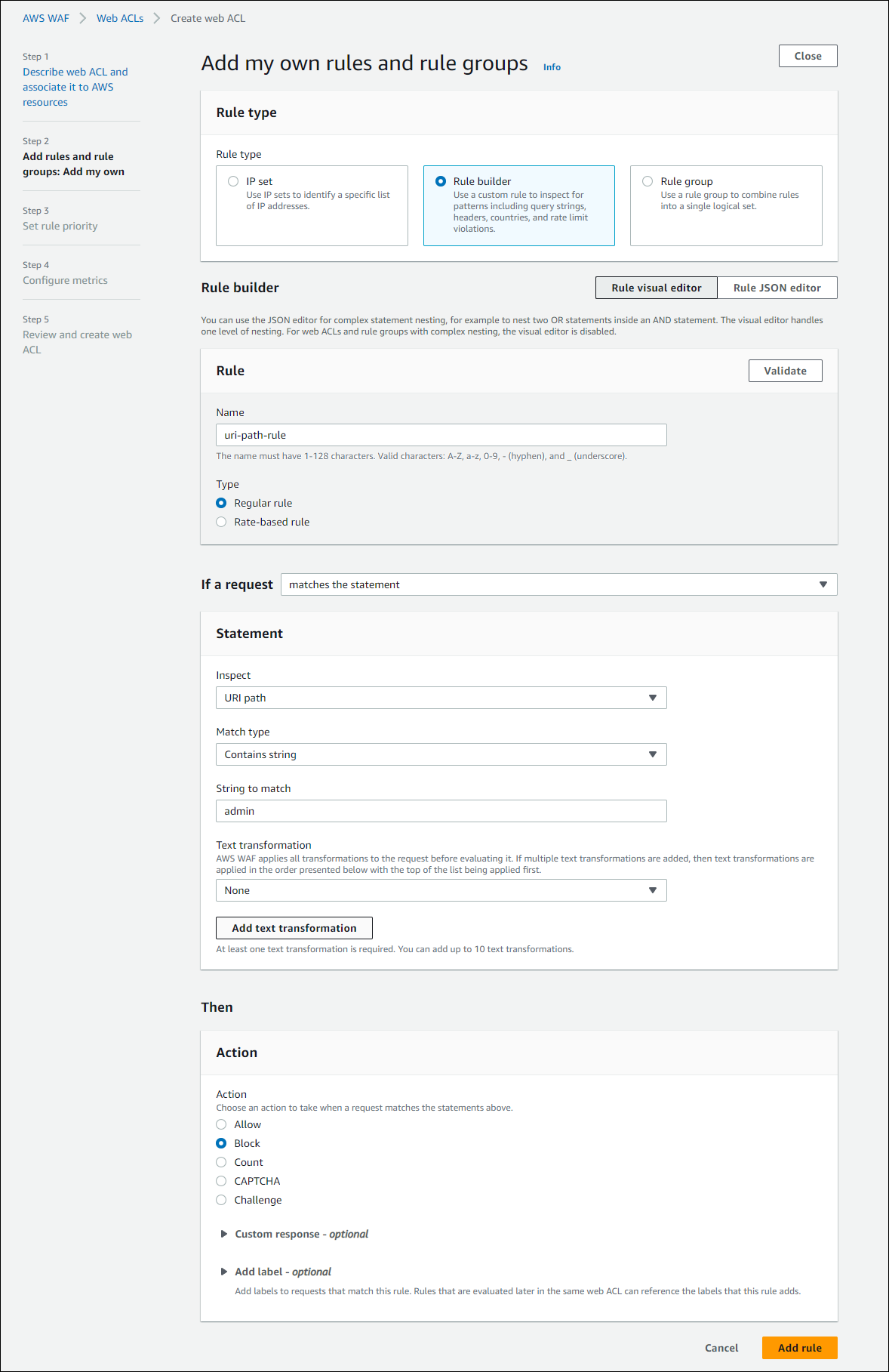
Task: Open the Match type Contains string dropdown
Action: pos(441,754)
